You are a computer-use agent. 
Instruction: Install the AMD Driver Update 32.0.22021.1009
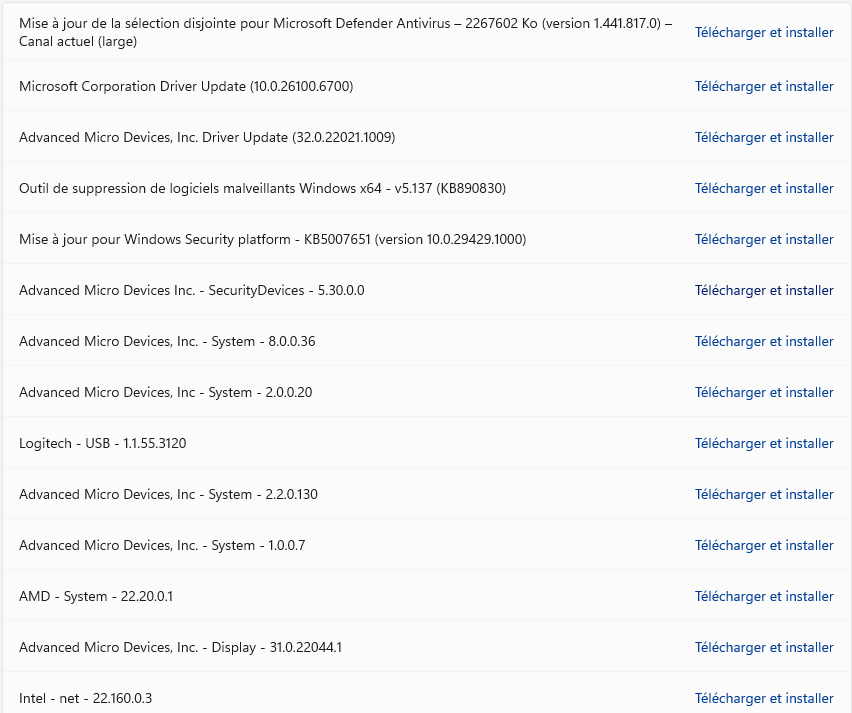coord(764,137)
